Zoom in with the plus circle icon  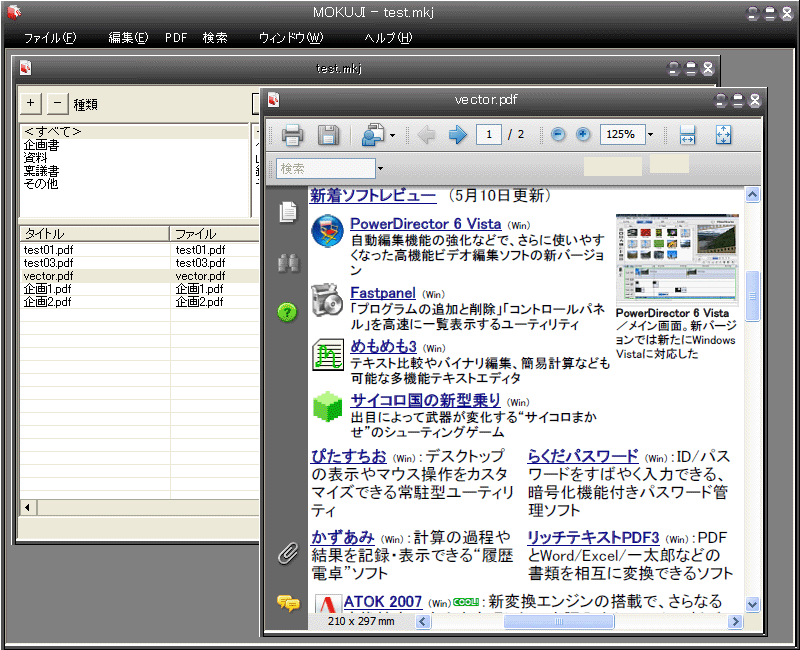pos(583,134)
